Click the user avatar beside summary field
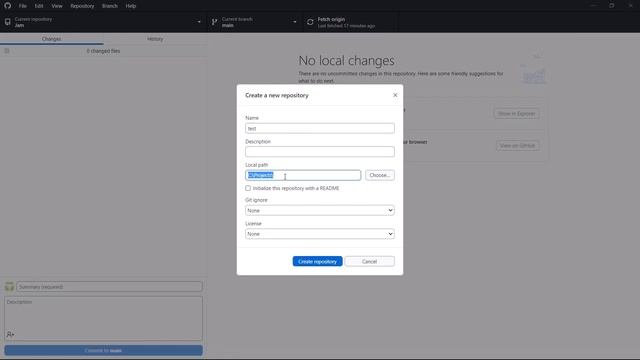The image size is (640, 360). click(x=9, y=287)
